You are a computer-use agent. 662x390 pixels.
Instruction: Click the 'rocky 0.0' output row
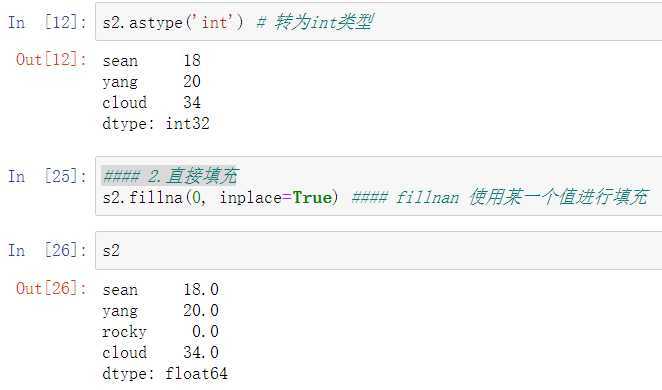tap(160, 332)
